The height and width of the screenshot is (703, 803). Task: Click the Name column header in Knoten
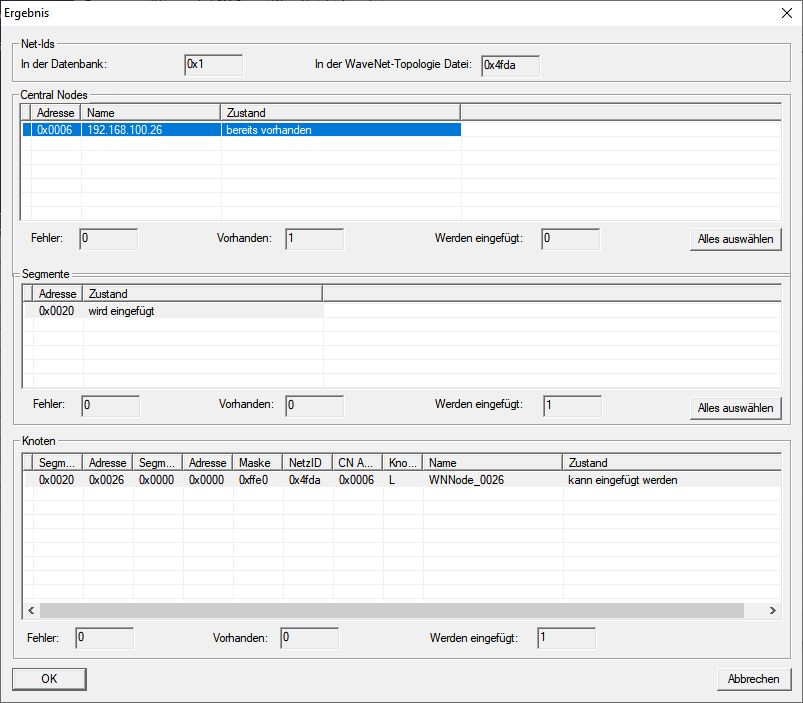coord(492,463)
